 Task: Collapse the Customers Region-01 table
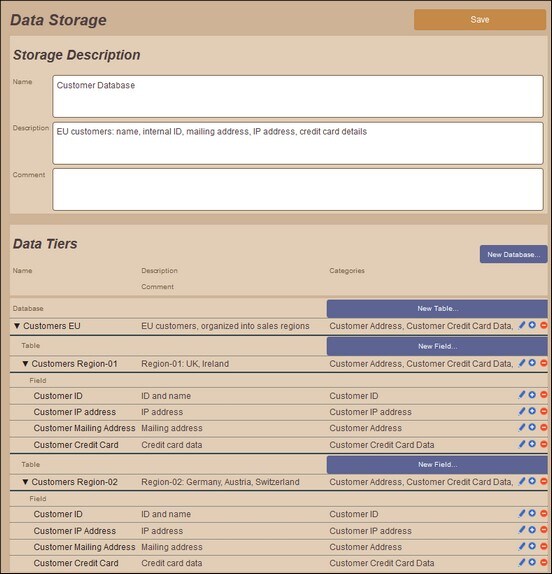point(25,364)
